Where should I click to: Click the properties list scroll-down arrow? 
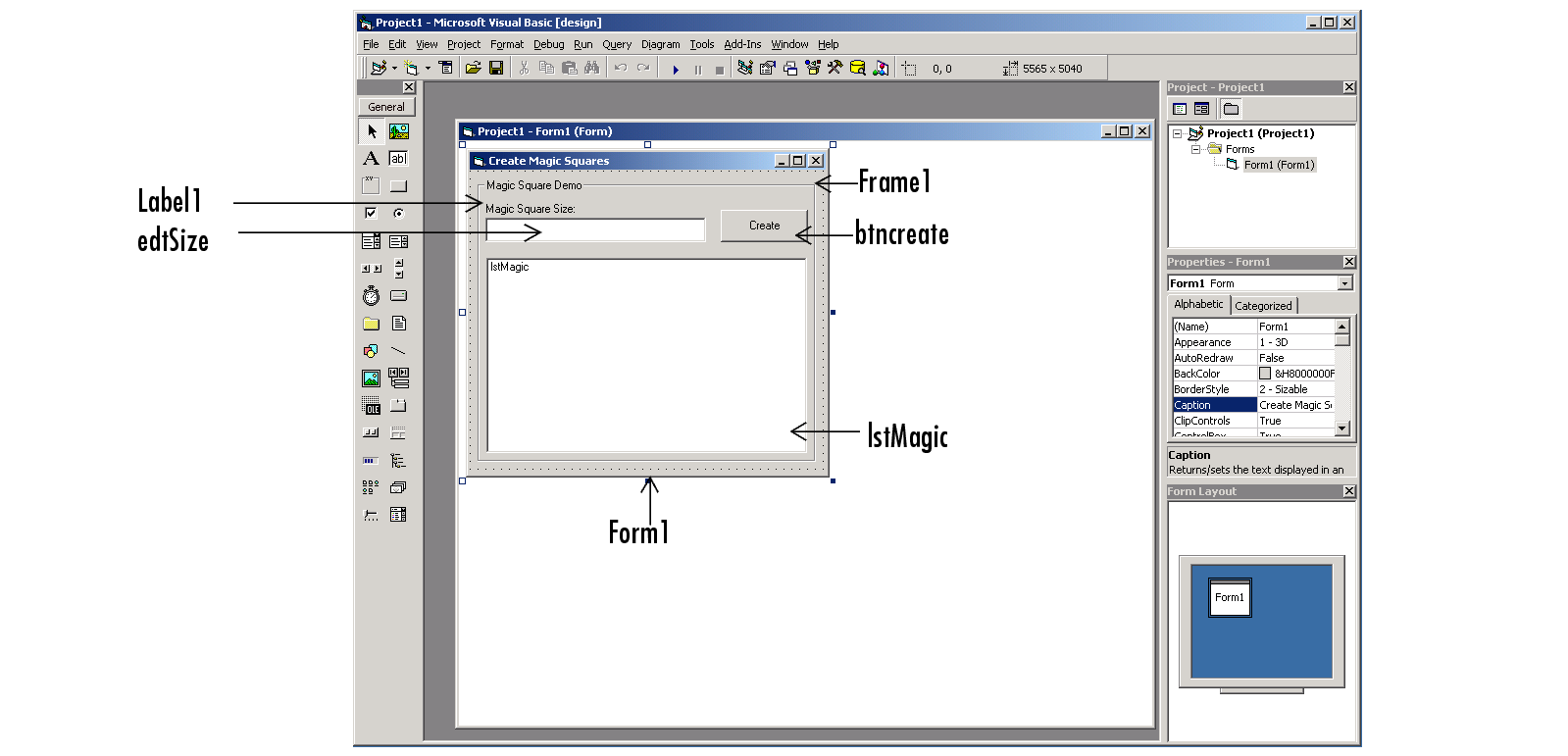click(1342, 428)
